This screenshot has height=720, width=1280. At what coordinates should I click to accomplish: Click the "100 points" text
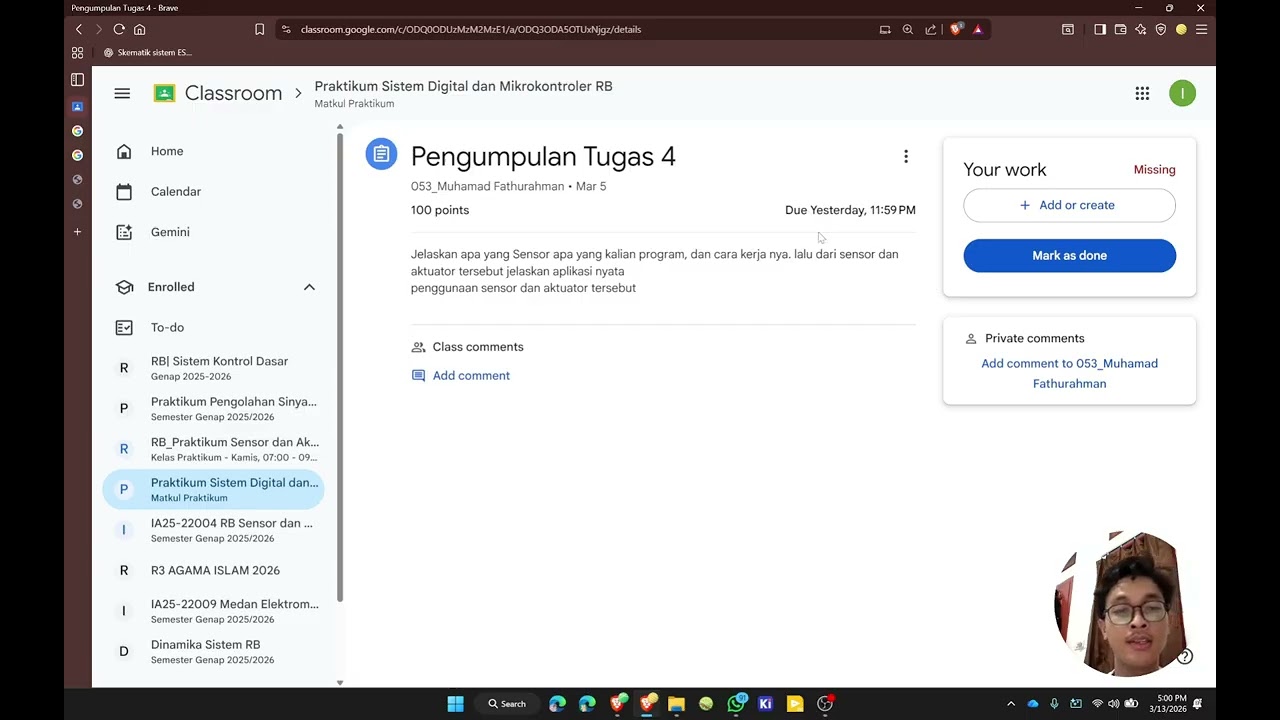tap(440, 210)
